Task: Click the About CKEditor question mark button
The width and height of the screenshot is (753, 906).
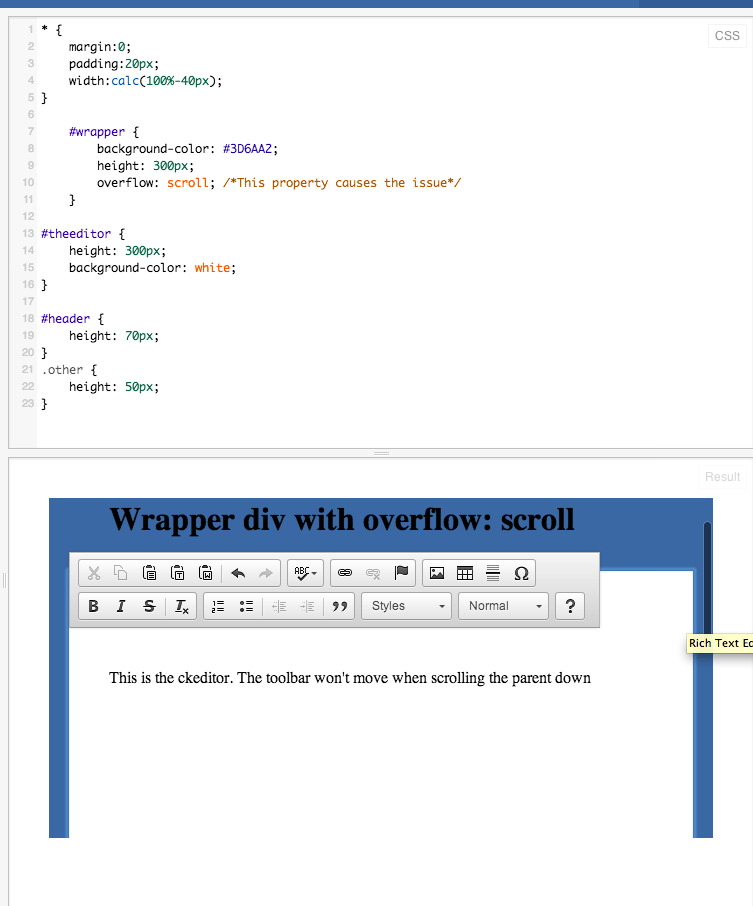Action: pos(570,606)
